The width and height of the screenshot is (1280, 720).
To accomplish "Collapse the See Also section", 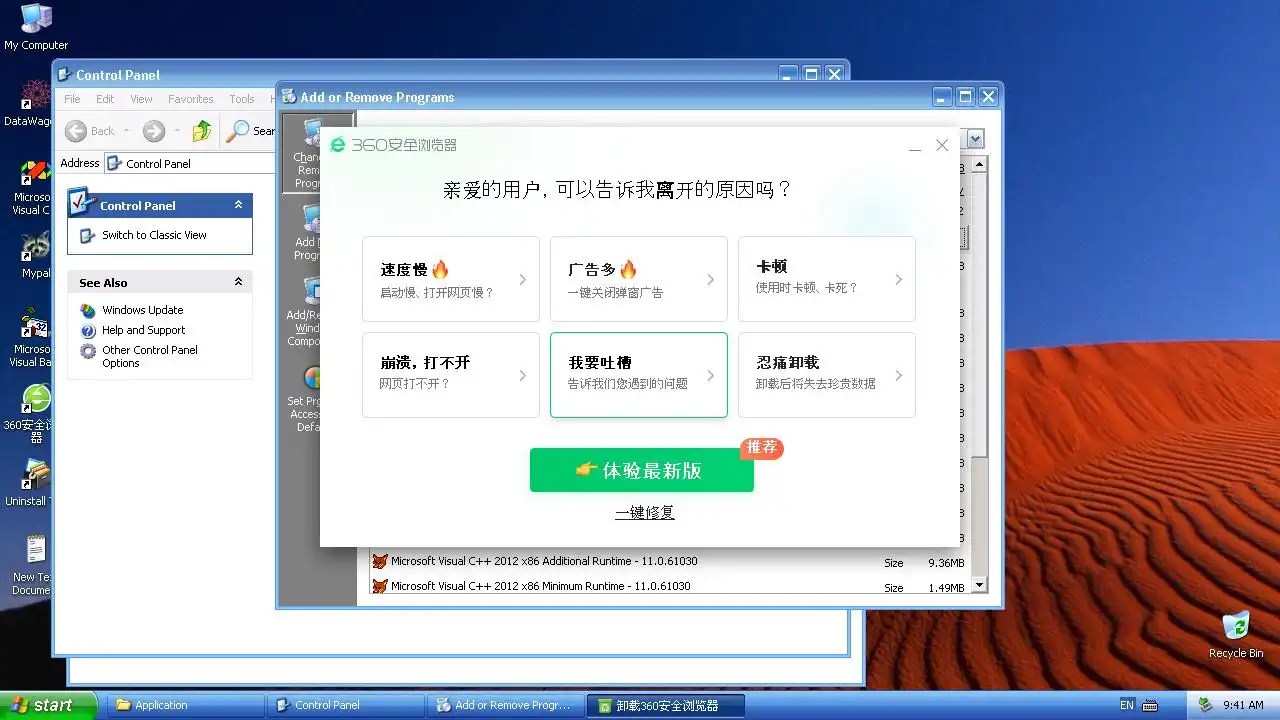I will pyautogui.click(x=238, y=282).
